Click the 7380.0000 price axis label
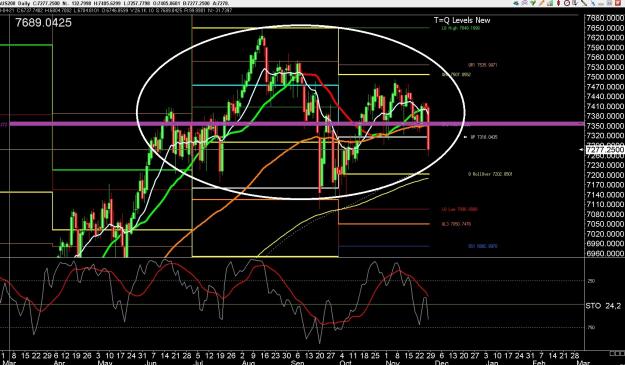Image resolution: width=625 pixels, height=365 pixels. point(605,116)
